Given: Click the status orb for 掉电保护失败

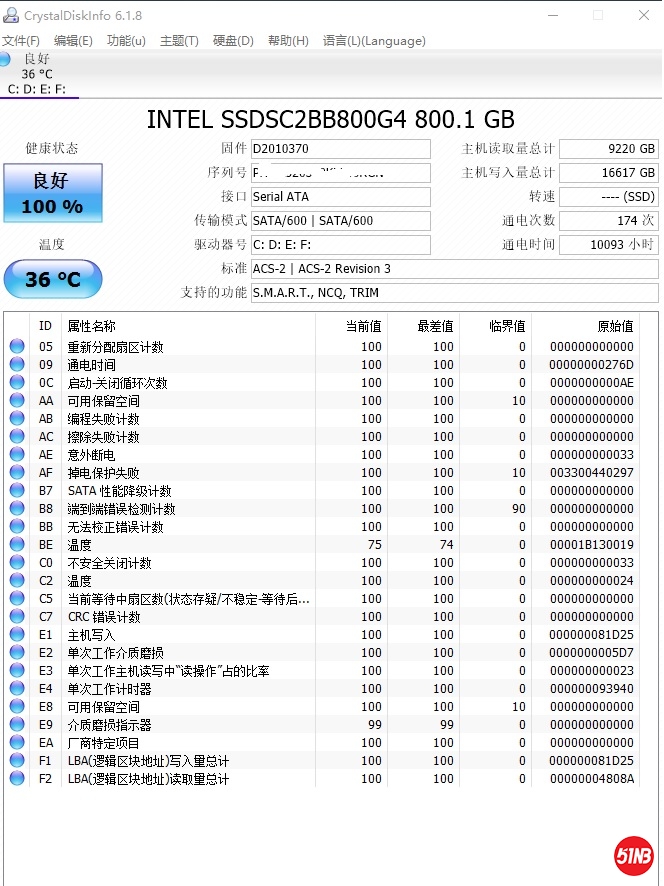Looking at the screenshot, I should 17,473.
